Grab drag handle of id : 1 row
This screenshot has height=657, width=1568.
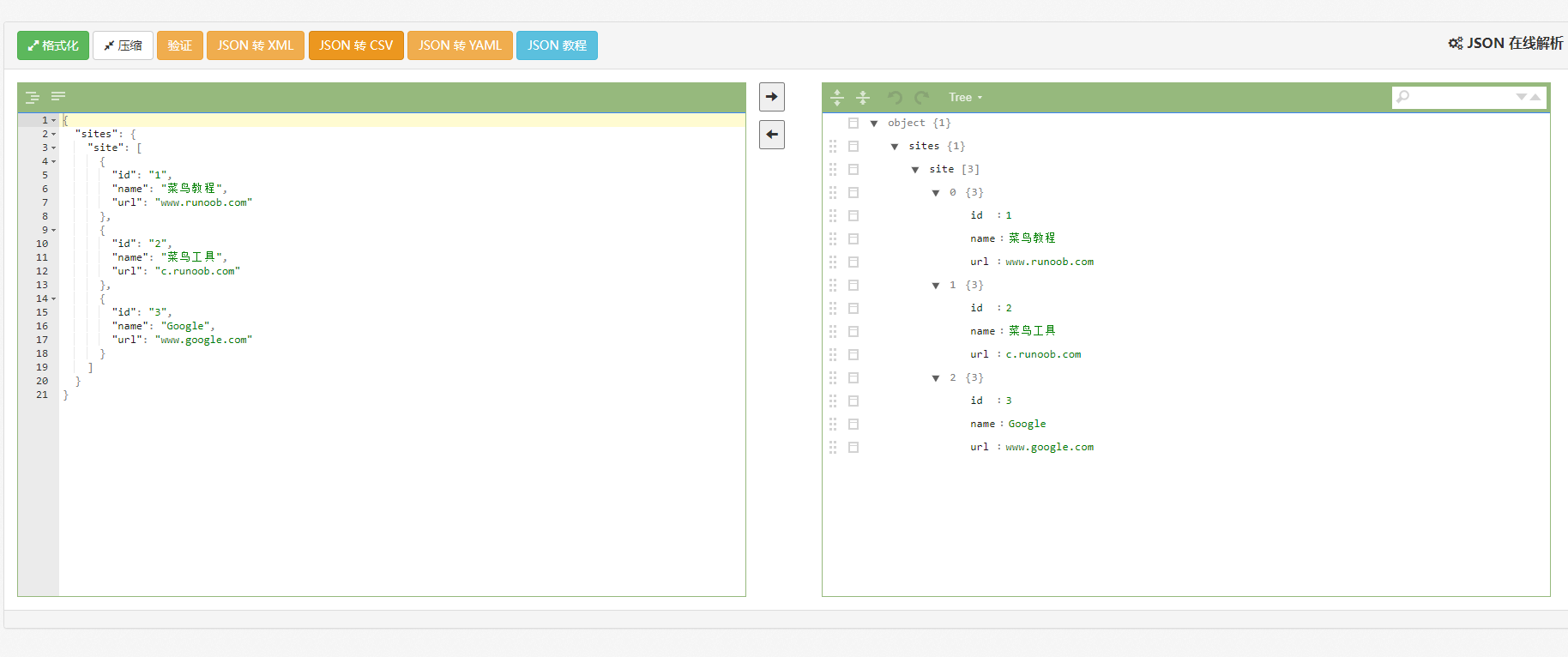(x=833, y=216)
